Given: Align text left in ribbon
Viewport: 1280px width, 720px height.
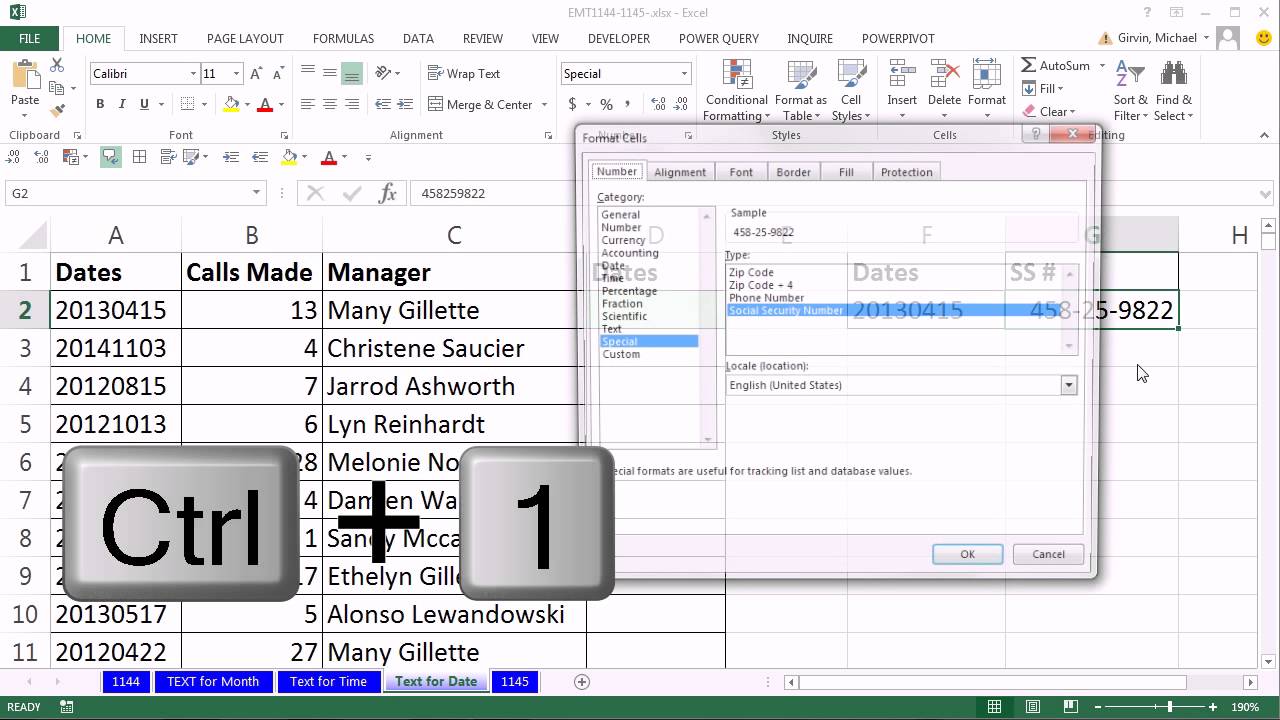Looking at the screenshot, I should (307, 104).
